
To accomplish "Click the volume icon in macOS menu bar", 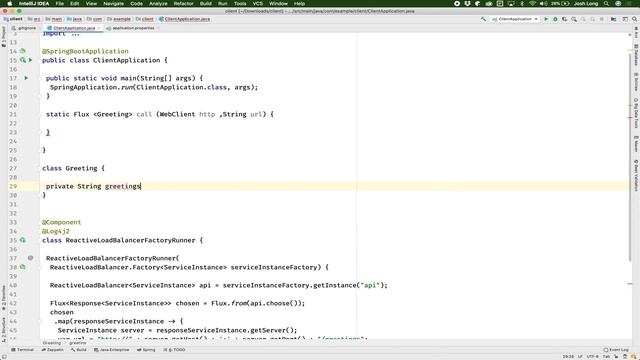I will tap(543, 3).
